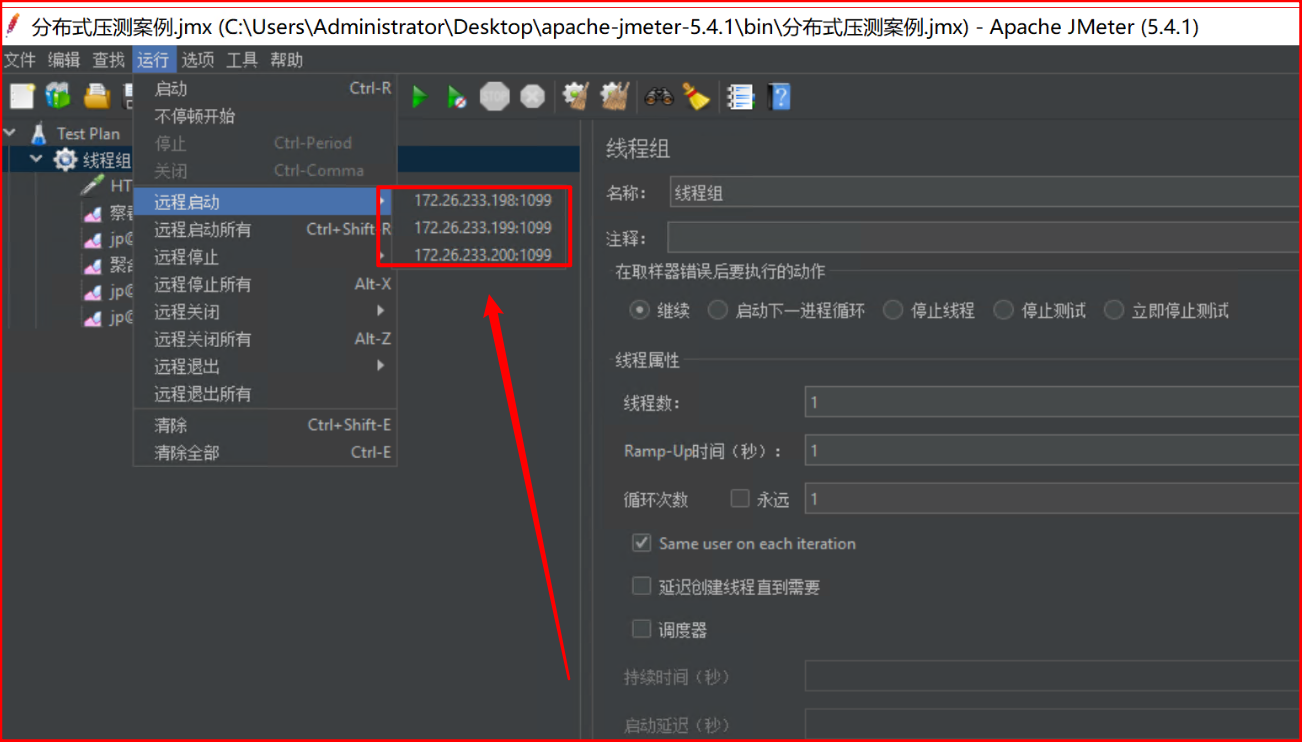This screenshot has height=742, width=1302.
Task: Select the Test Plan flask icon
Action: point(39,133)
